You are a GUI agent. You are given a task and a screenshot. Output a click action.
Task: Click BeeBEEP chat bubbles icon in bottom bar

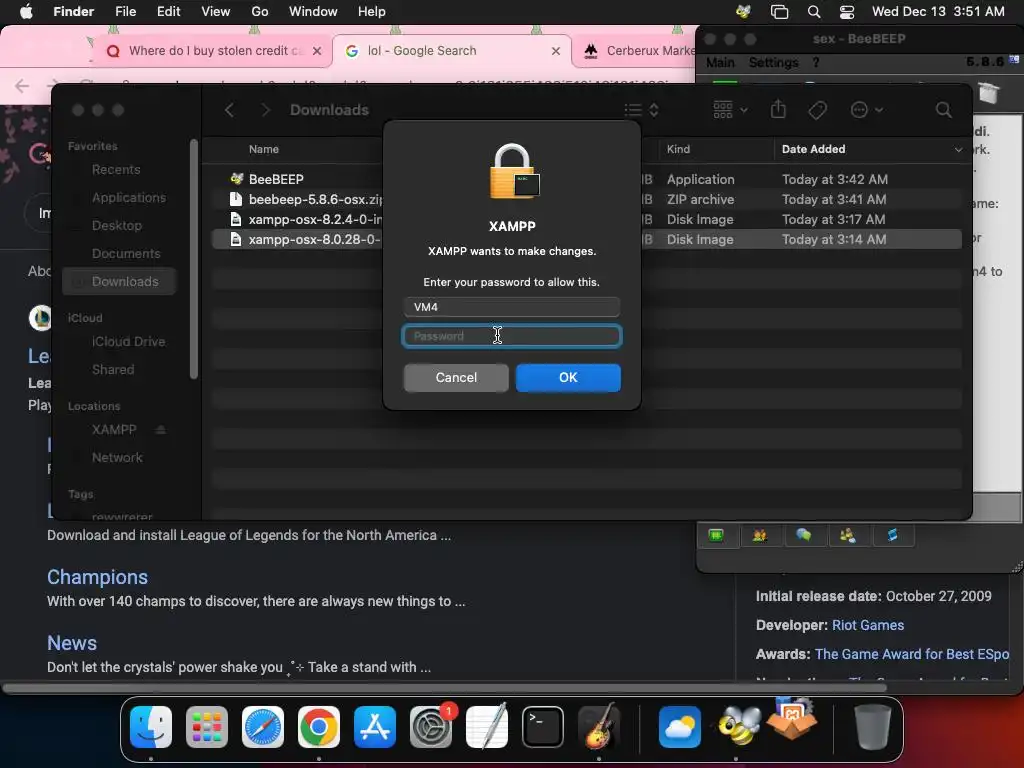tap(803, 536)
